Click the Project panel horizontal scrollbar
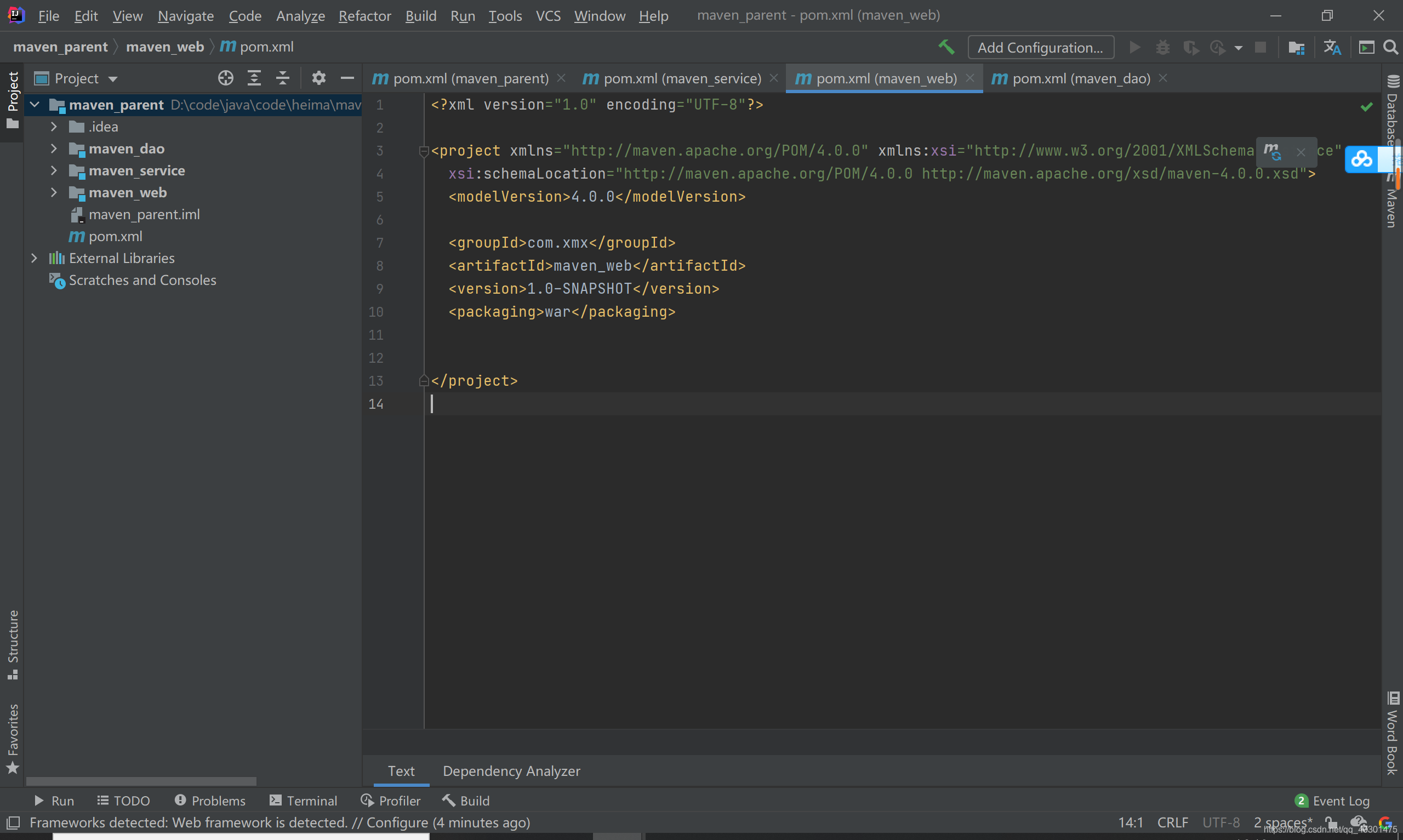The image size is (1403, 840). [x=141, y=781]
